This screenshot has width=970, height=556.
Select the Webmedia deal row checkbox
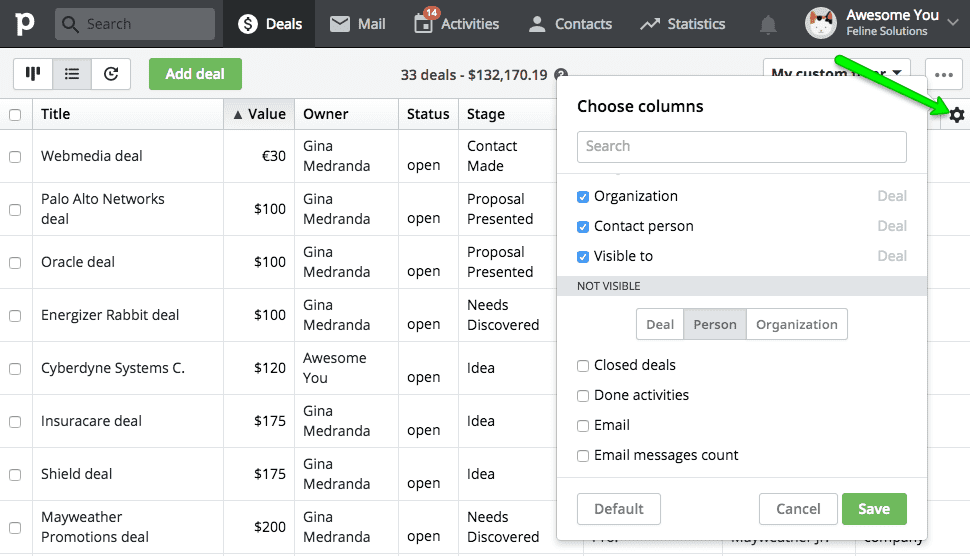[x=15, y=156]
